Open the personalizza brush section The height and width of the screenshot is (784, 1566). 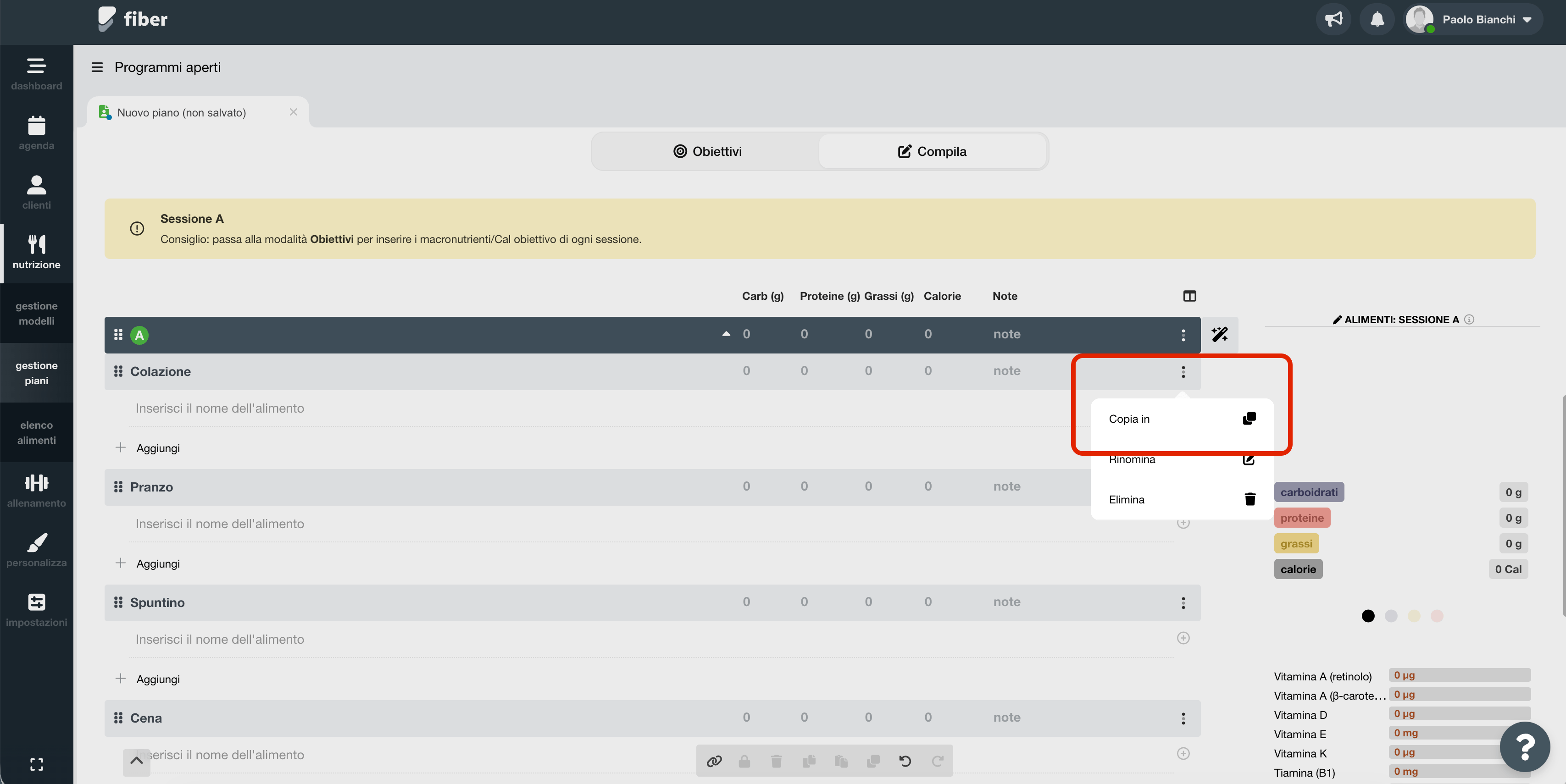37,551
